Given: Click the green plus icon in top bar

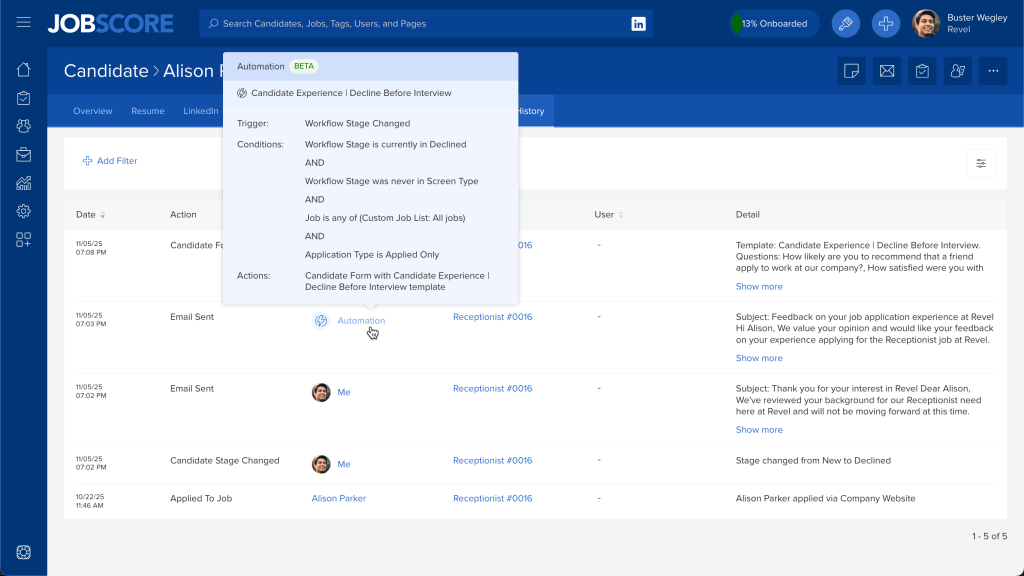Looking at the screenshot, I should [x=886, y=23].
